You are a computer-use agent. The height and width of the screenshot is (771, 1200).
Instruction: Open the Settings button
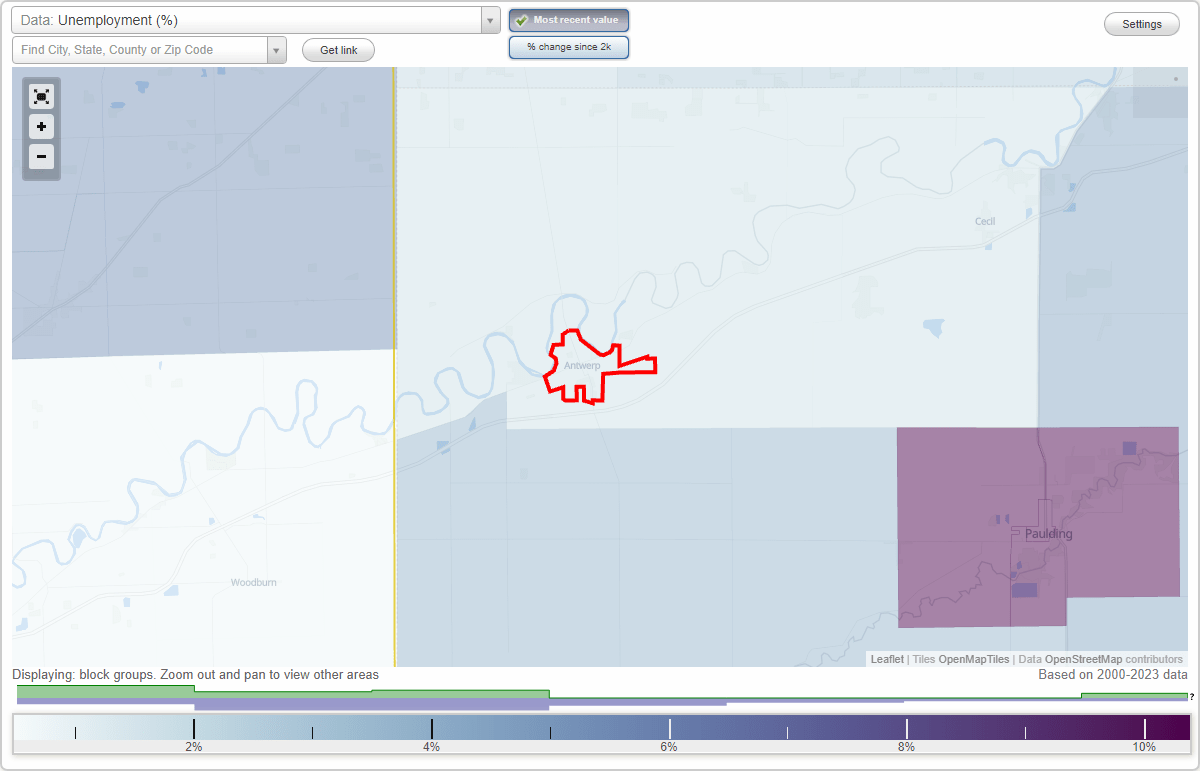1142,25
